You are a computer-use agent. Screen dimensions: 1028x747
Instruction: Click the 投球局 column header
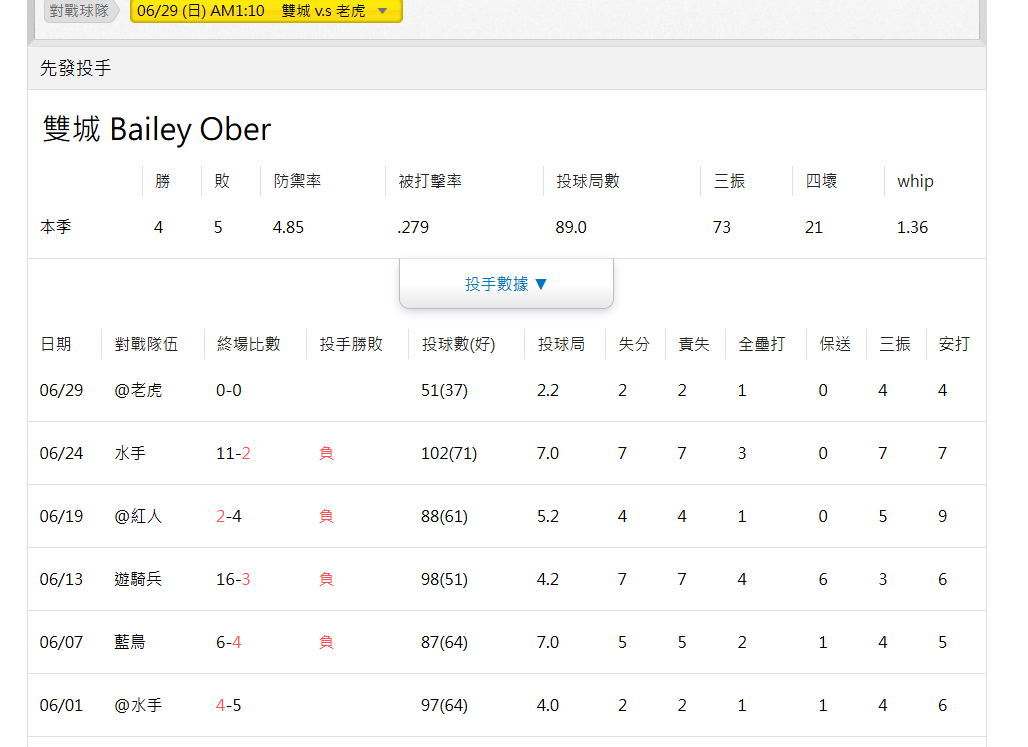[561, 344]
